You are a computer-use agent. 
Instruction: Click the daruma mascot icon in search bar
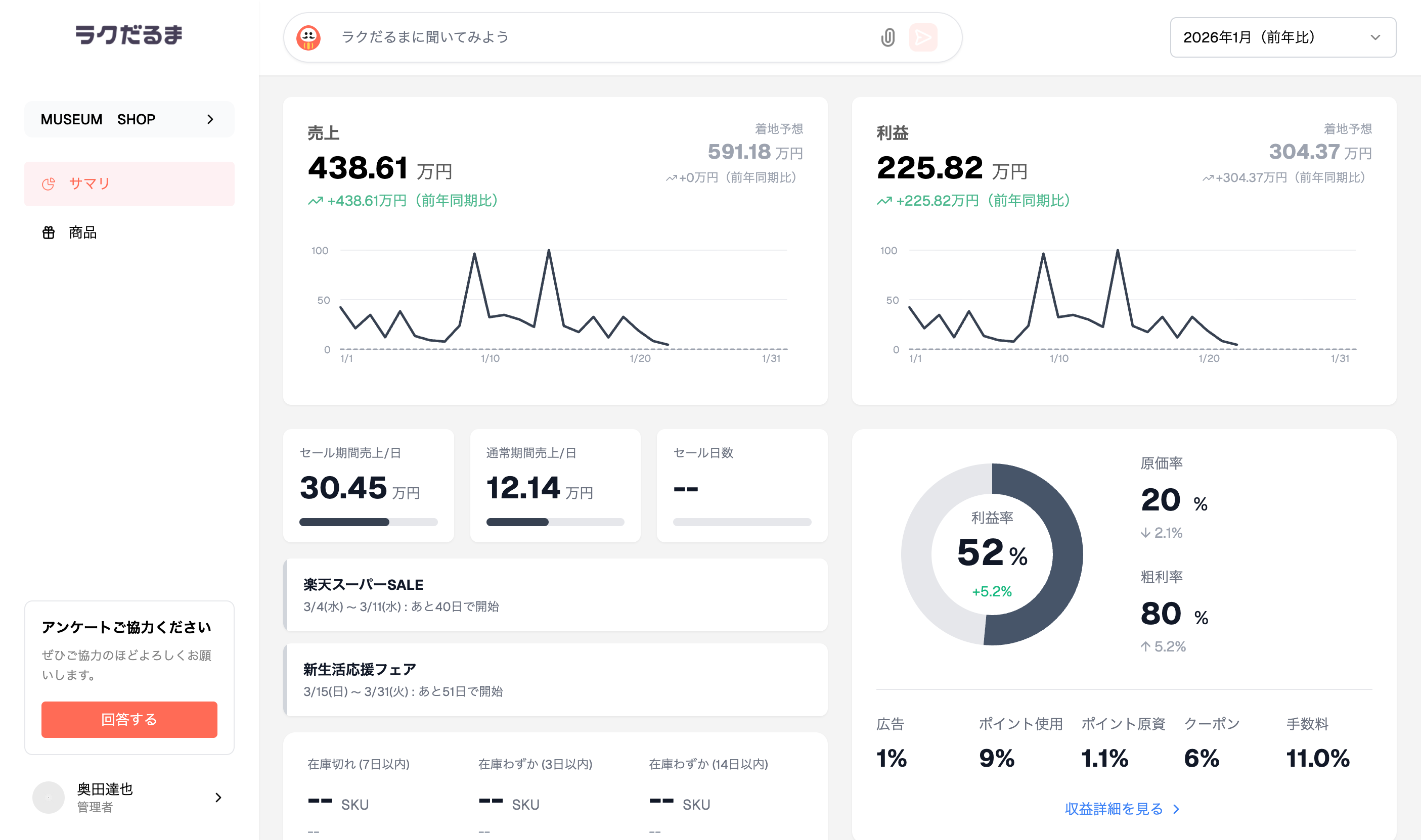click(308, 37)
